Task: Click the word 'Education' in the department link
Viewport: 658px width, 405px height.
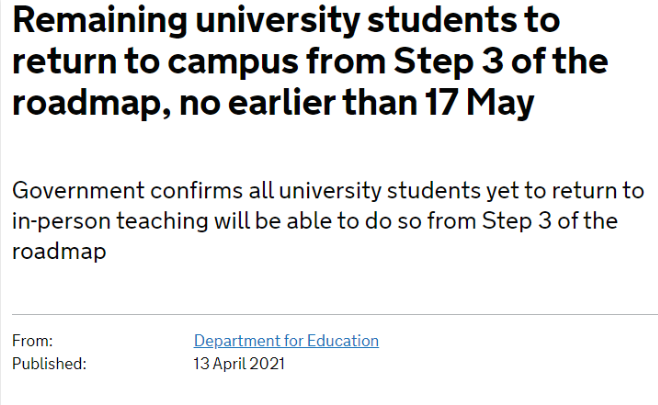Action: coord(343,341)
